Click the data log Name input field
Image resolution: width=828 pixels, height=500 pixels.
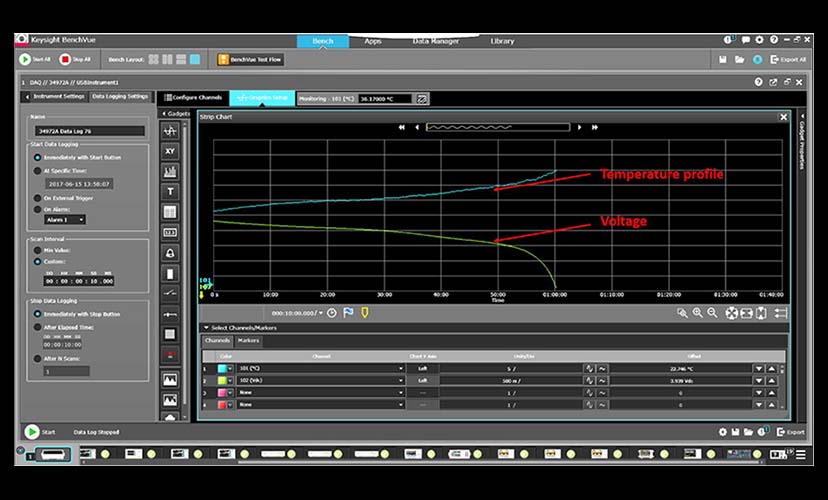90,131
